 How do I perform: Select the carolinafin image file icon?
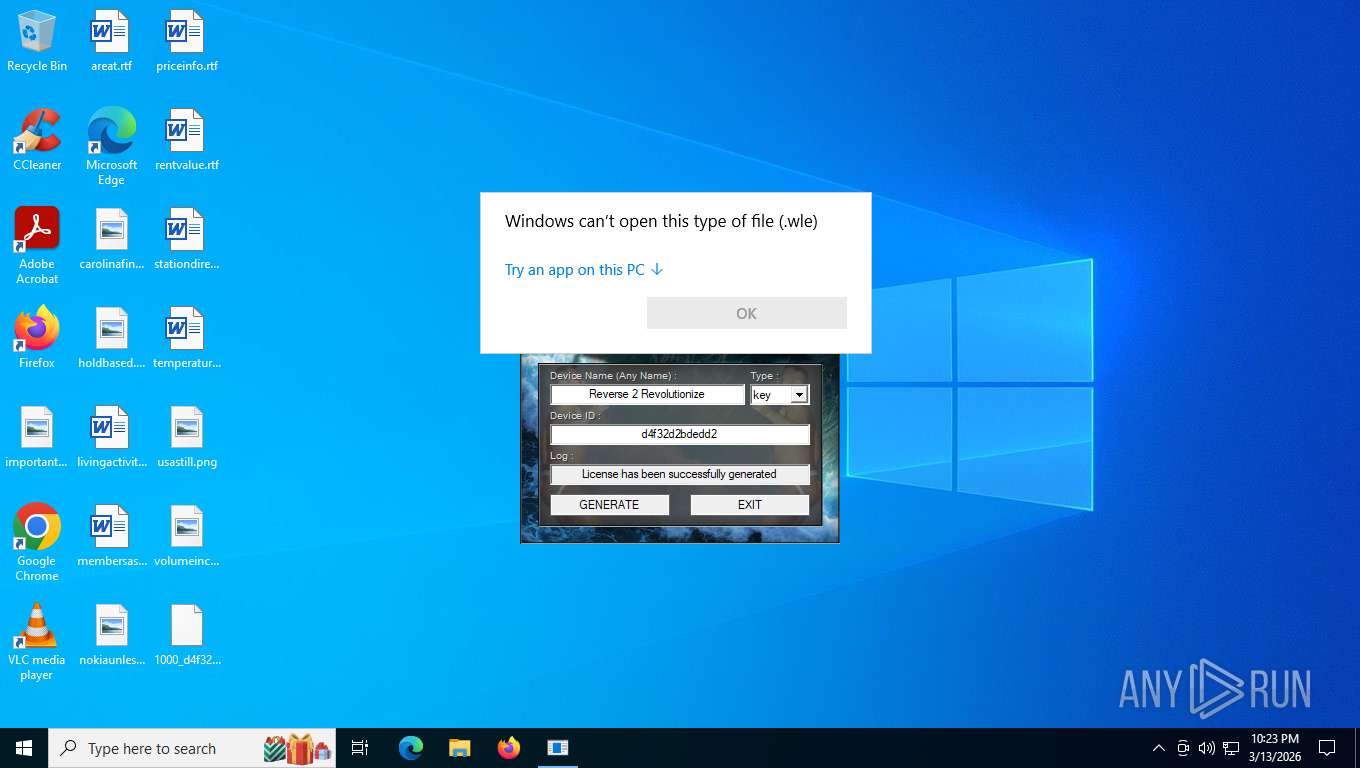(111, 239)
